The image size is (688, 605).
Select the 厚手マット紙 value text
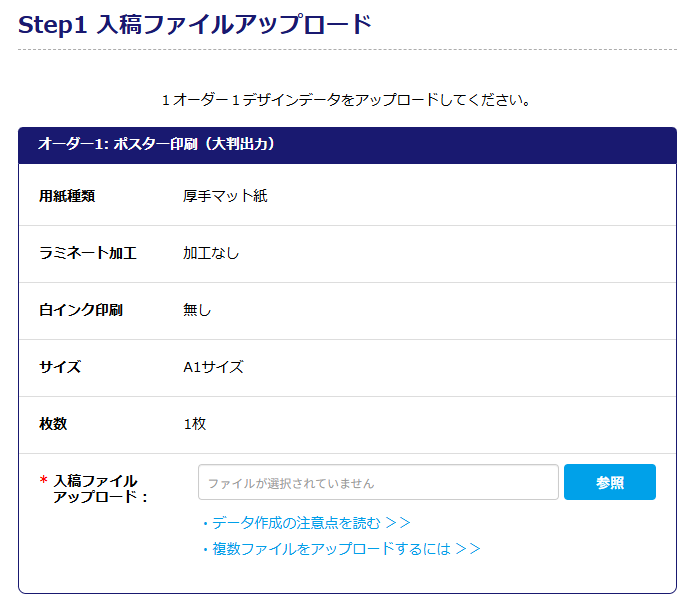[x=225, y=196]
